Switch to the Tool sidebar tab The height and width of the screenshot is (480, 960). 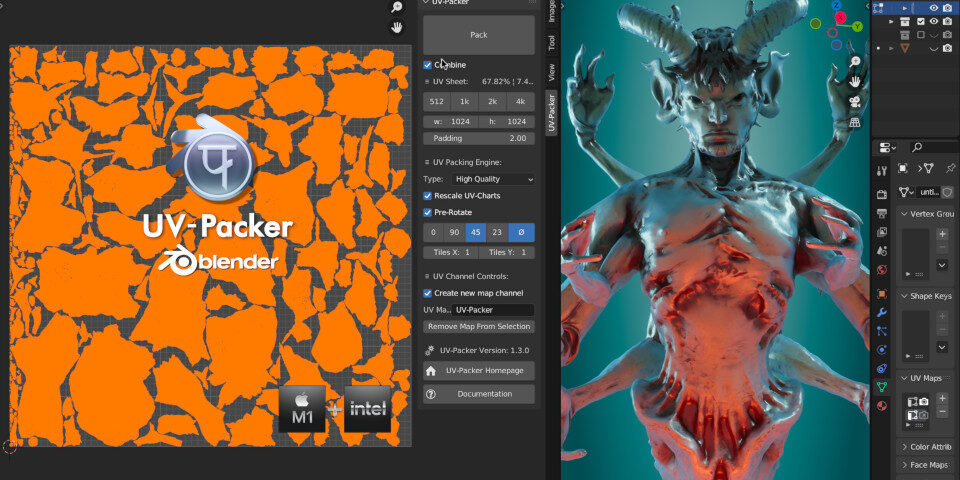[552, 42]
